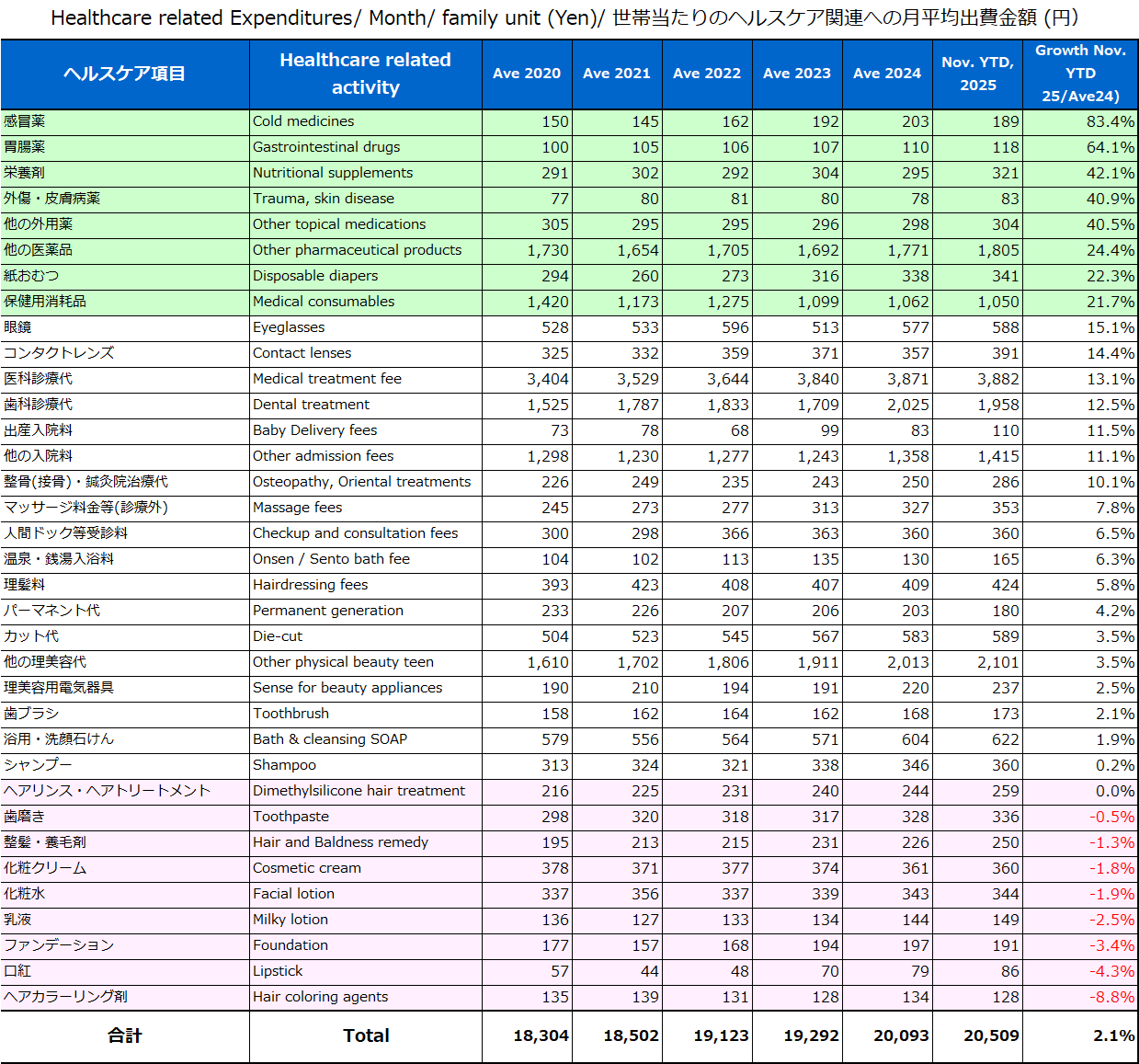Select the 'Total' label in bottom row
1139x1064 pixels.
tap(366, 1035)
